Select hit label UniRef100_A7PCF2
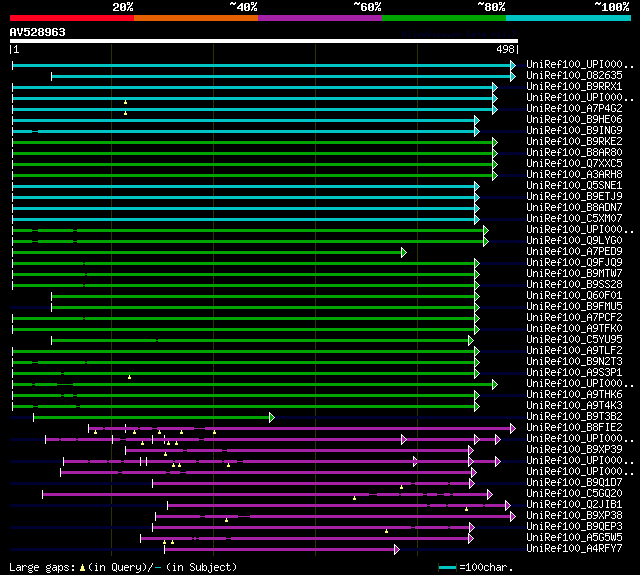Image resolution: width=640 pixels, height=575 pixels. click(574, 318)
